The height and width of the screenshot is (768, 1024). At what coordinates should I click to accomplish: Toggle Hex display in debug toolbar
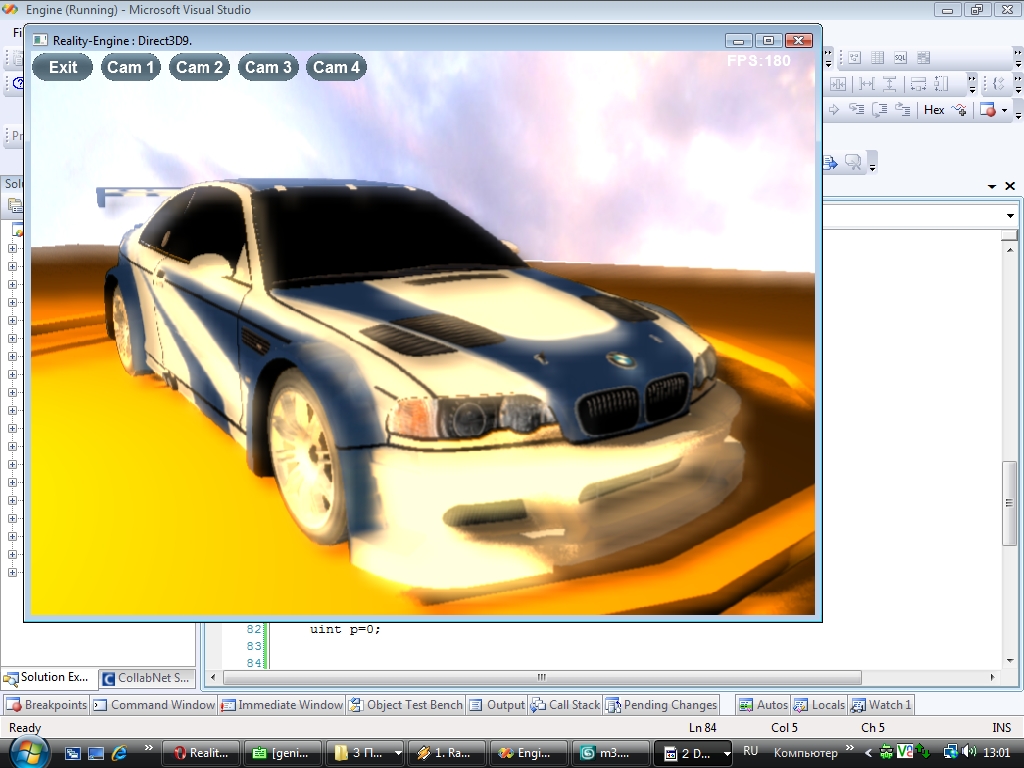point(934,110)
